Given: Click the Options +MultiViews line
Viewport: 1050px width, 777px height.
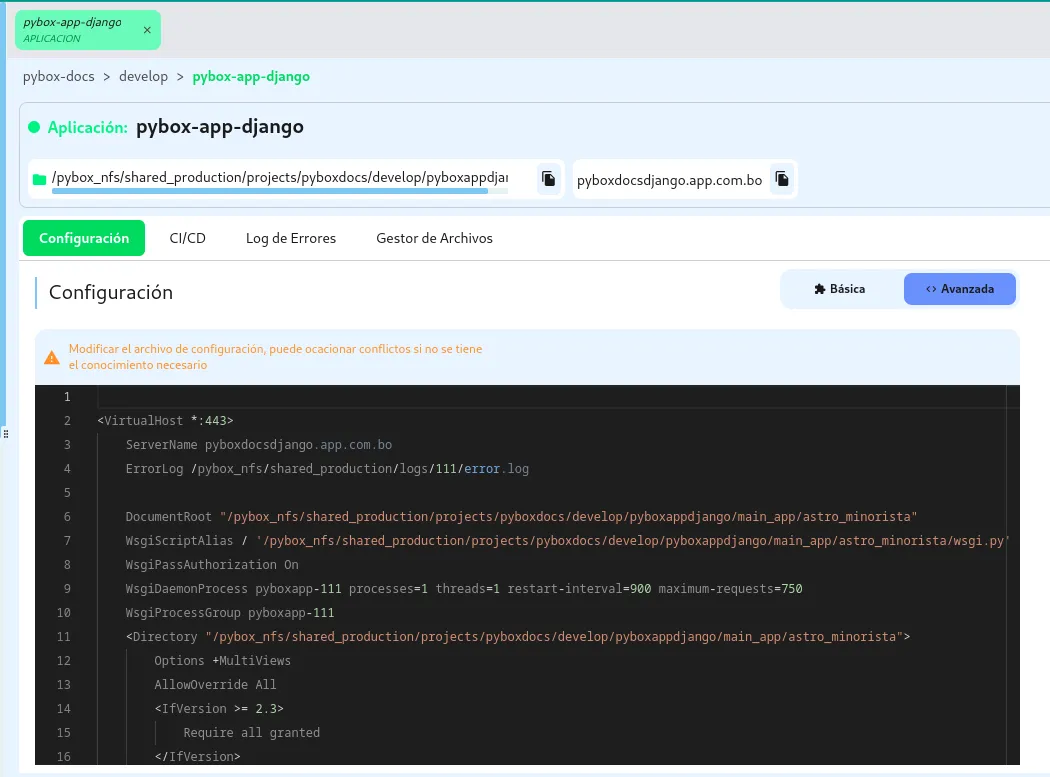Looking at the screenshot, I should point(222,660).
